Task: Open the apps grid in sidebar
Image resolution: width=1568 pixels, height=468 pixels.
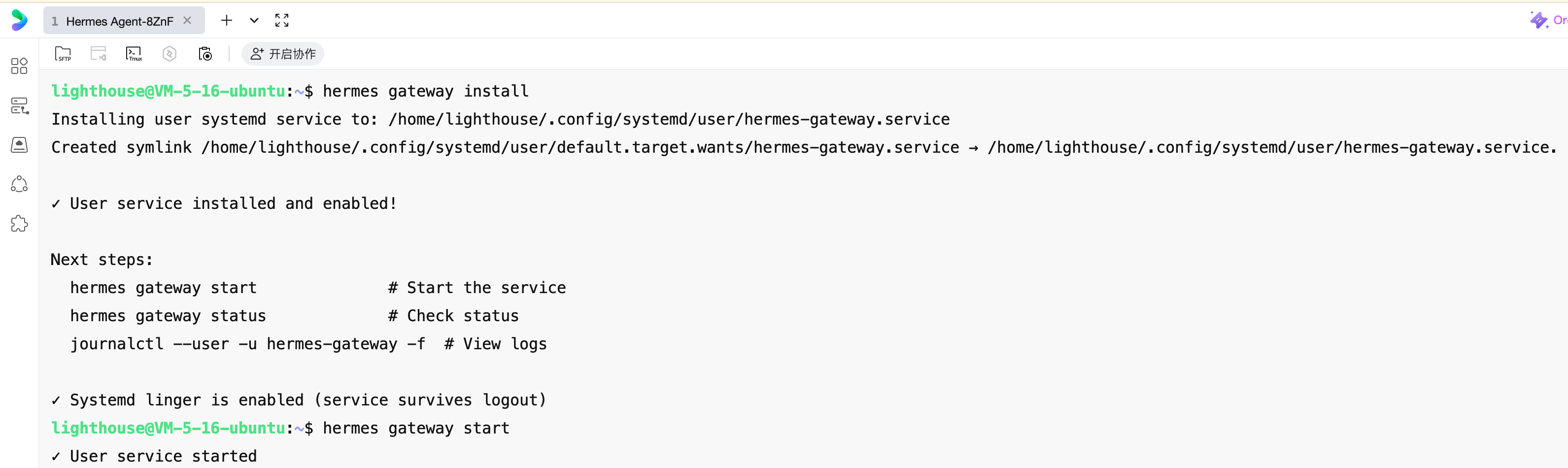Action: point(20,66)
